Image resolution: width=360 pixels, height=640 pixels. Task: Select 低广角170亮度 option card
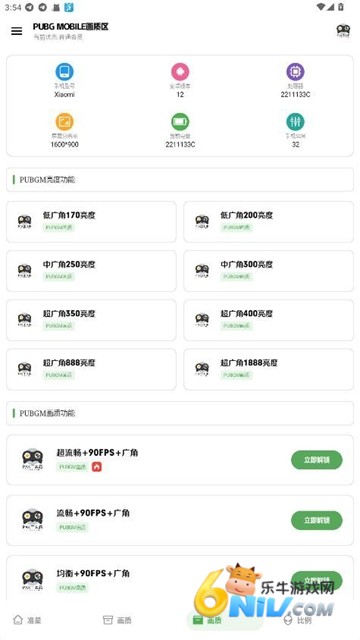91,222
